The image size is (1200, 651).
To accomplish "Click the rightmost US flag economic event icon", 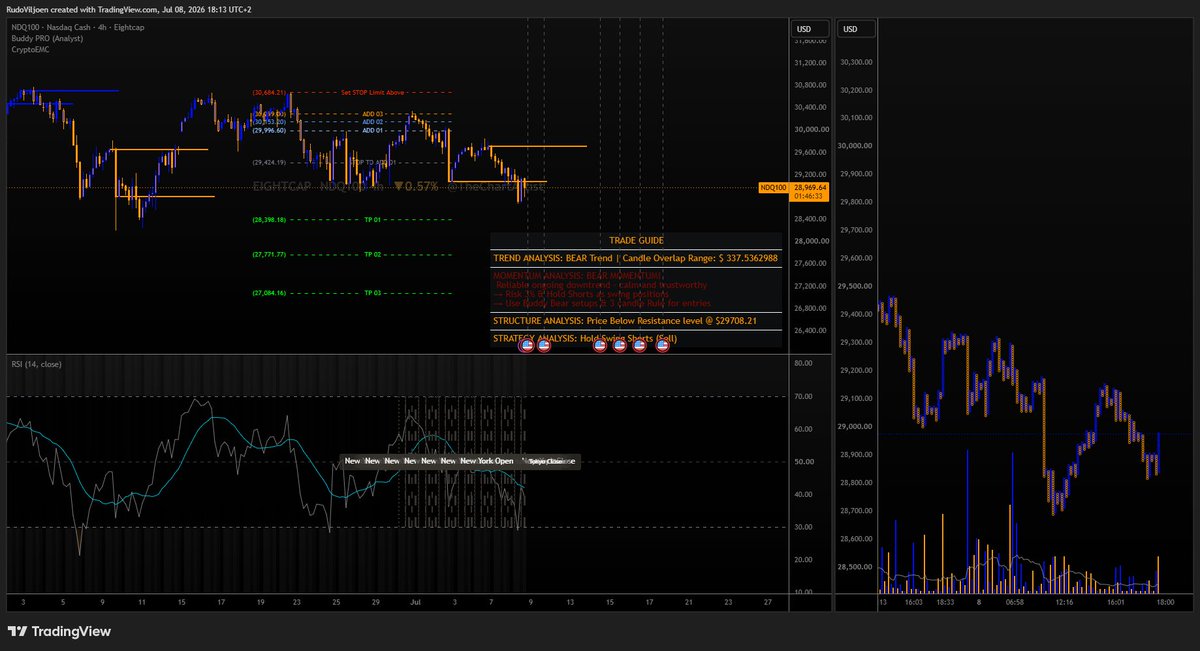I will pyautogui.click(x=661, y=346).
